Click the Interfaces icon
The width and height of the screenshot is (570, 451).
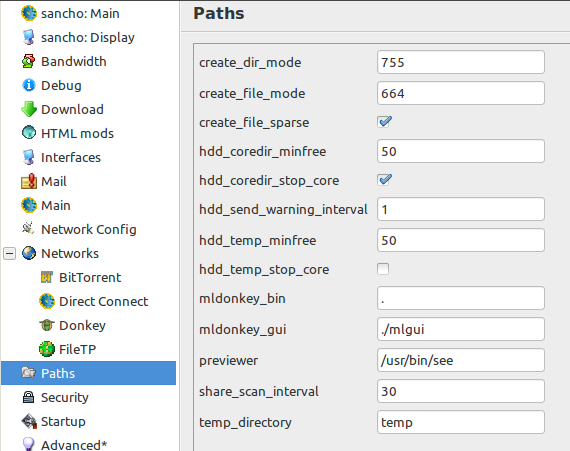tap(29, 157)
